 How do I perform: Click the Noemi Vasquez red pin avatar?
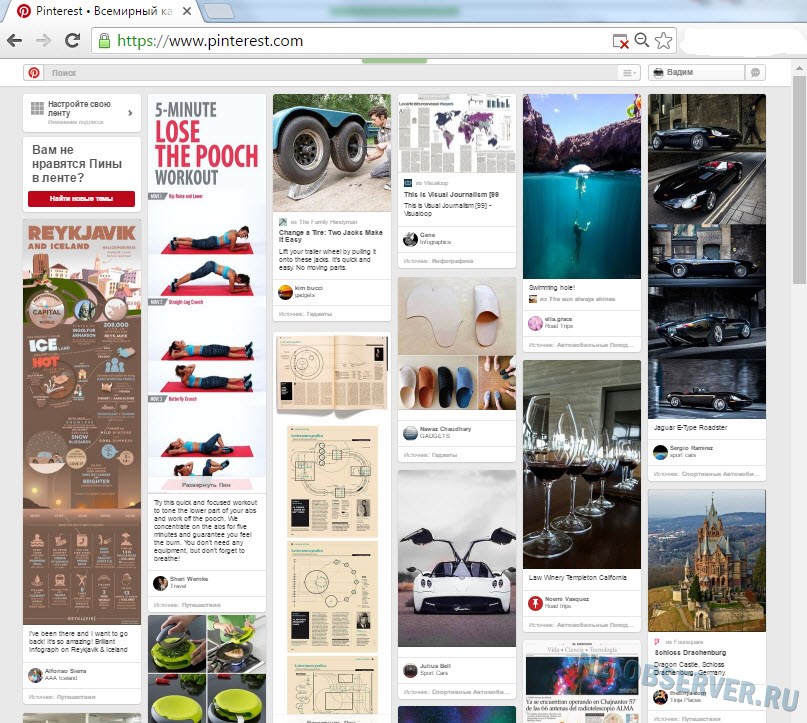coord(535,603)
